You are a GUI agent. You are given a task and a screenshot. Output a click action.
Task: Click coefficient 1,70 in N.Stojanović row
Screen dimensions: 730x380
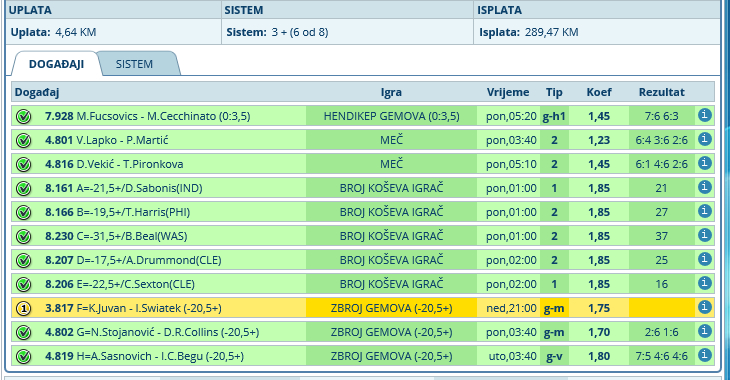pyautogui.click(x=599, y=332)
